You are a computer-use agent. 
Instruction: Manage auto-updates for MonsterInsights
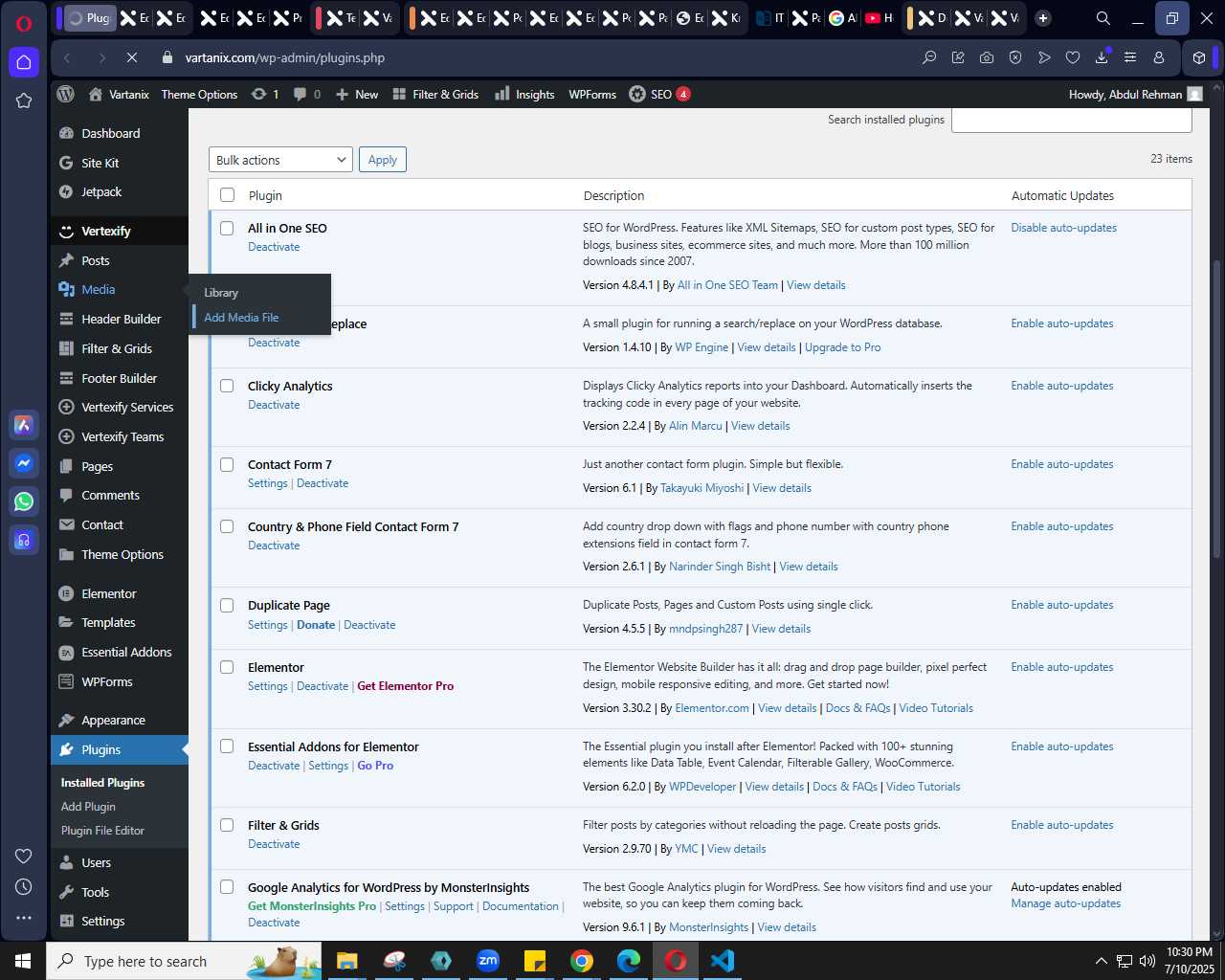pyautogui.click(x=1065, y=903)
